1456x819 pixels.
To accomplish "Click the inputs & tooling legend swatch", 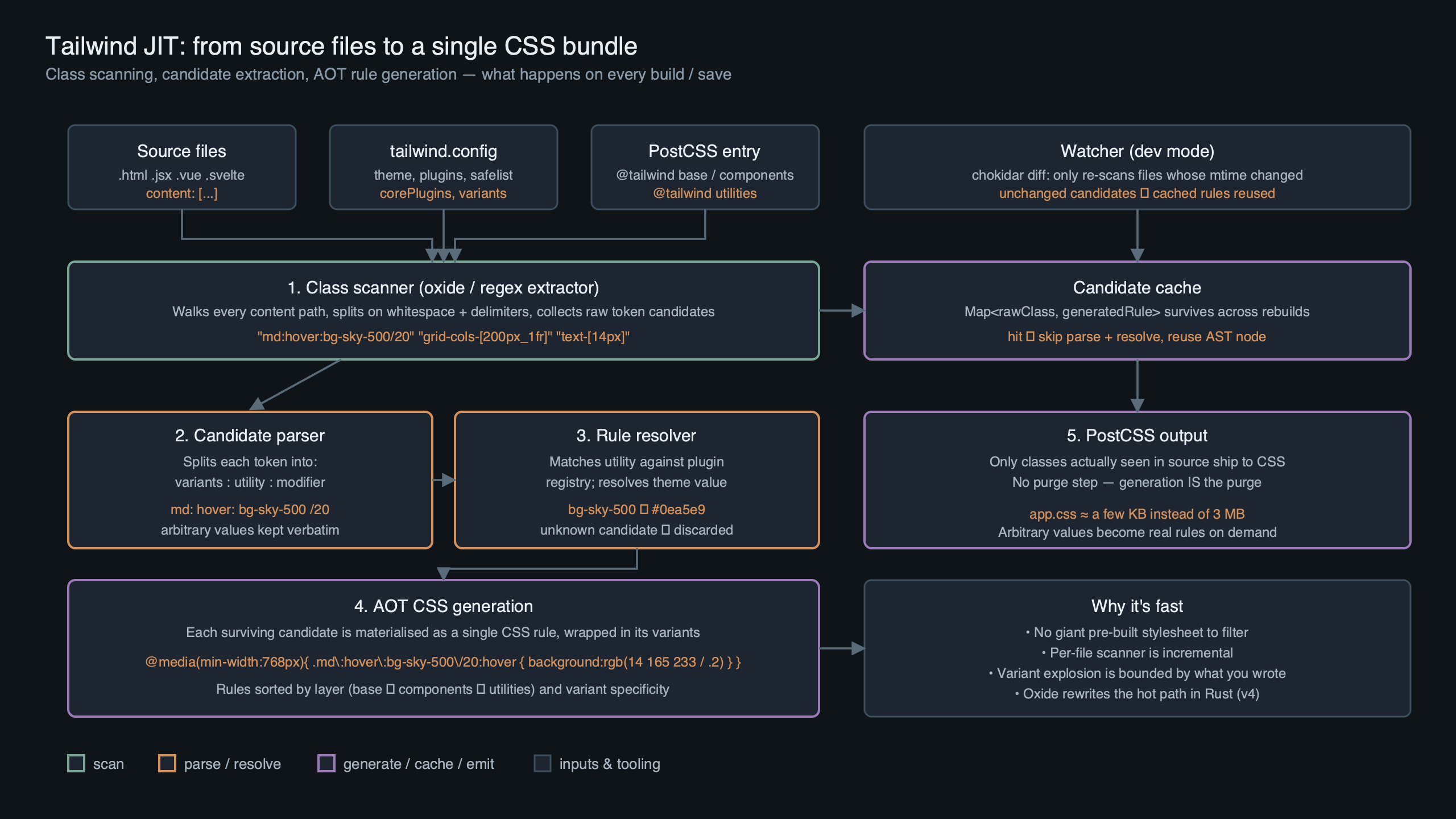I will (x=543, y=763).
